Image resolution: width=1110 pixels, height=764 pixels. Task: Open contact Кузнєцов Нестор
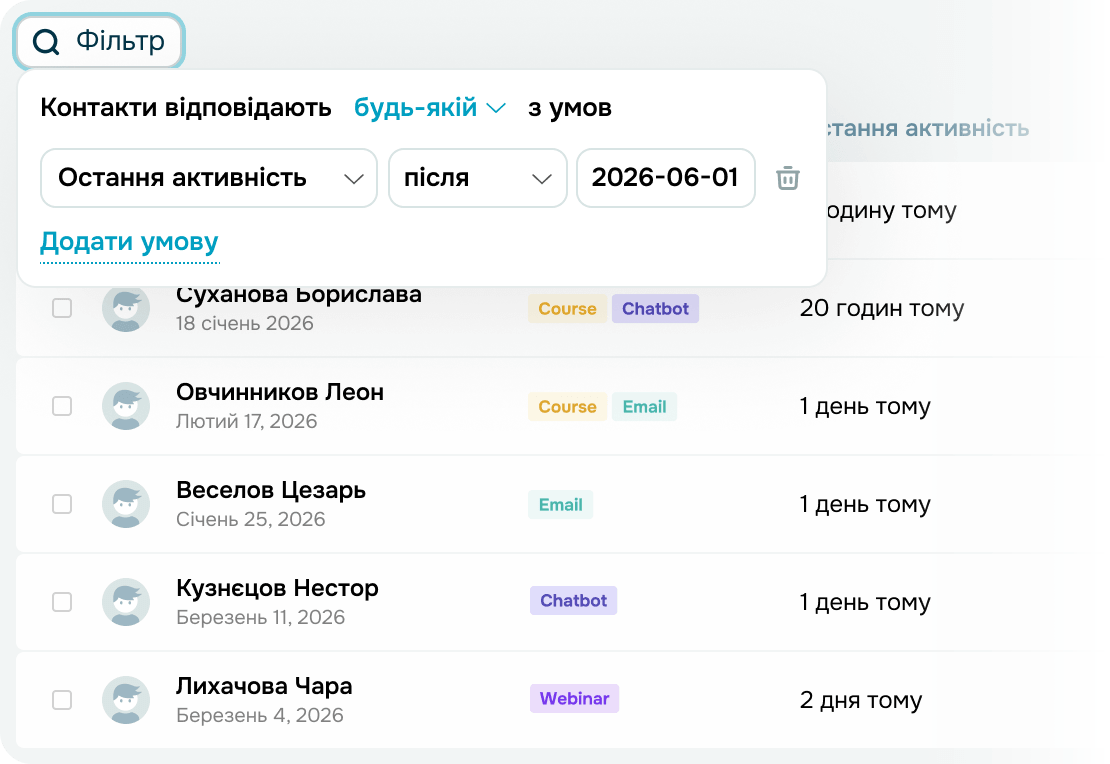click(278, 588)
